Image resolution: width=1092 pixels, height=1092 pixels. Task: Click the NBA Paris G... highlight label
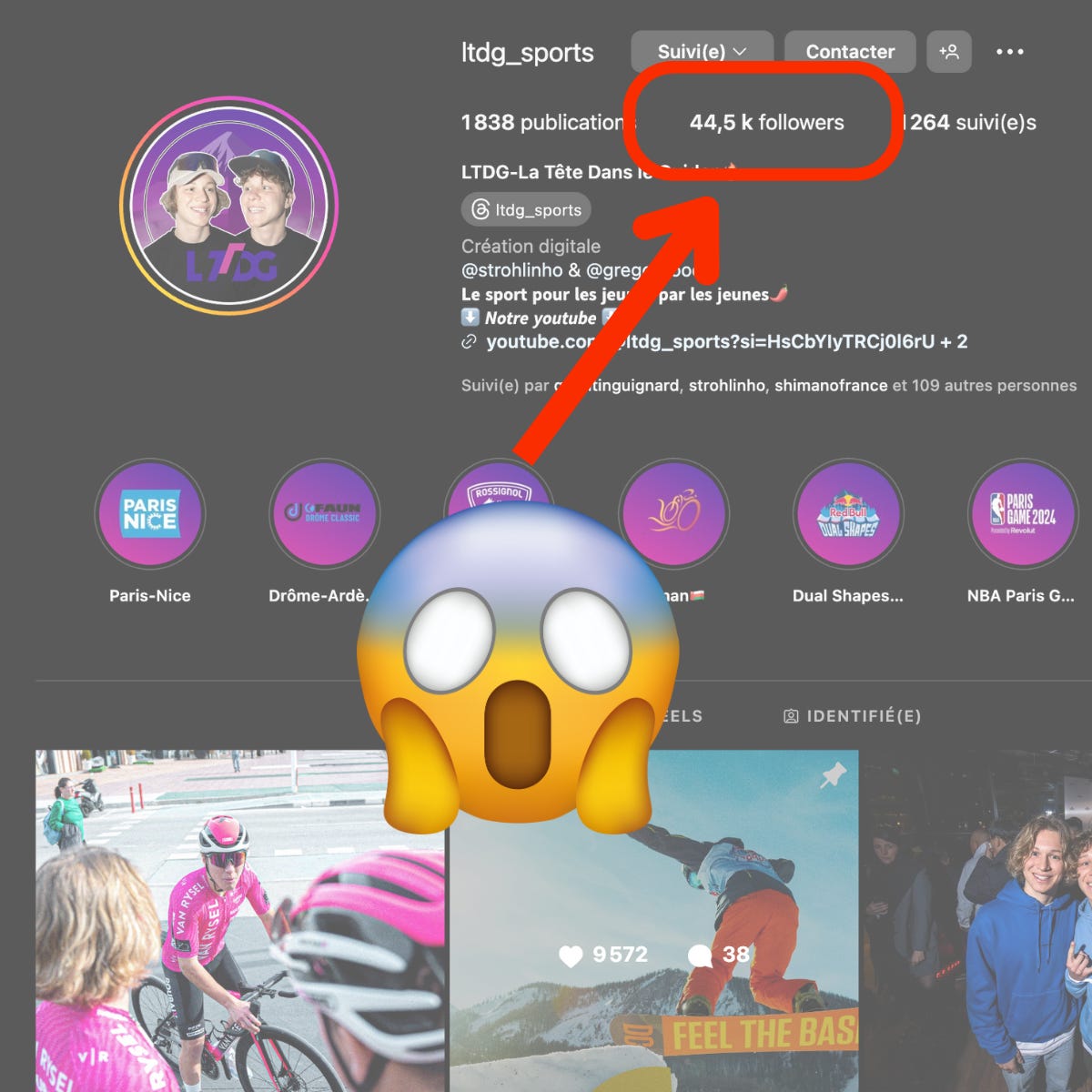[x=1021, y=596]
